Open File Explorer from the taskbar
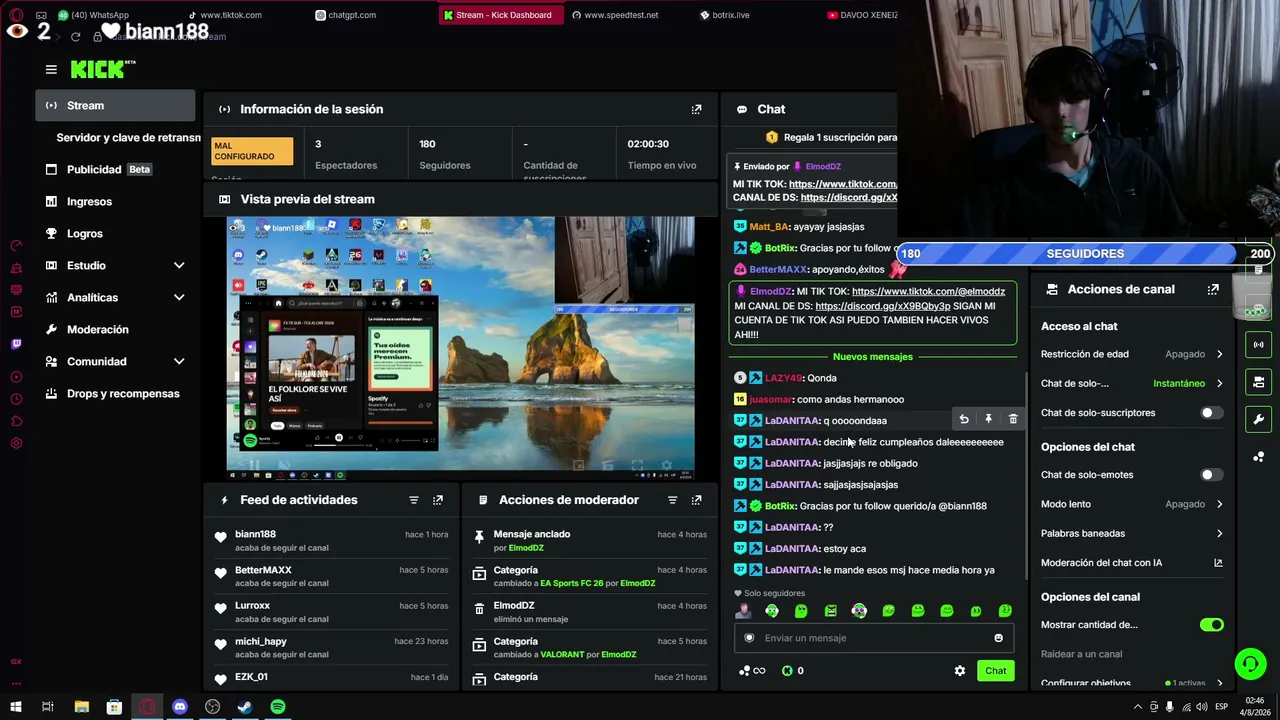 coord(82,707)
